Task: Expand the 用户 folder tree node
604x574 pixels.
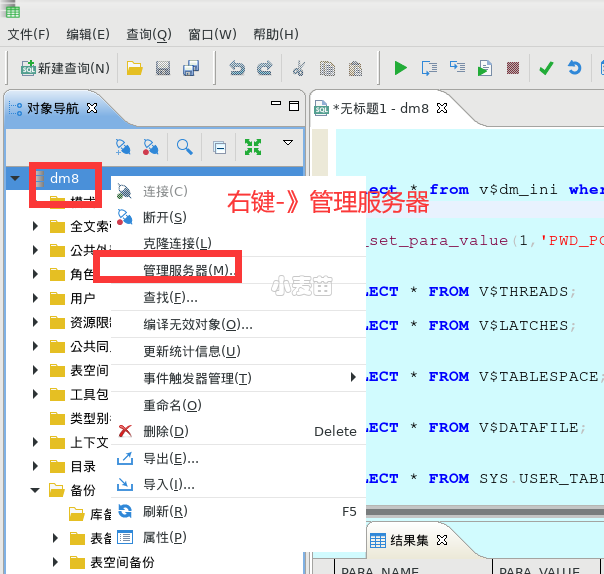Action: tap(36, 298)
